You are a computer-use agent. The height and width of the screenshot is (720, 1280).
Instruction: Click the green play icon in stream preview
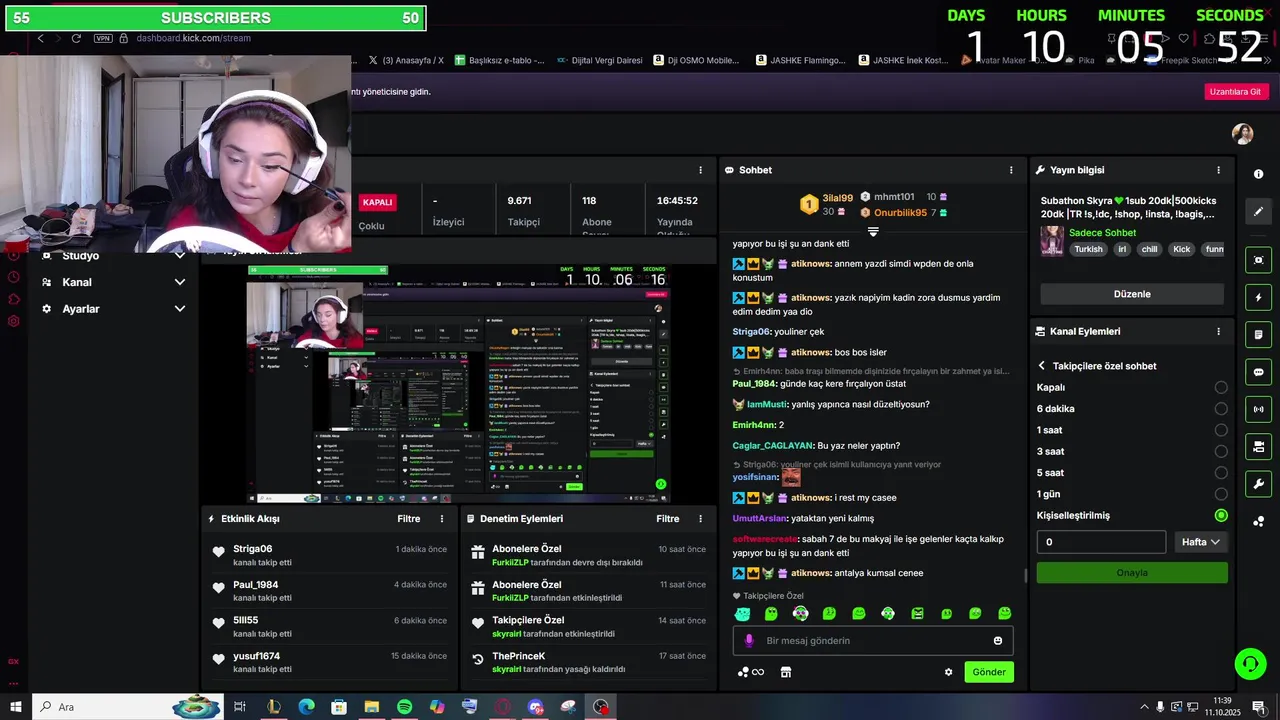(661, 484)
